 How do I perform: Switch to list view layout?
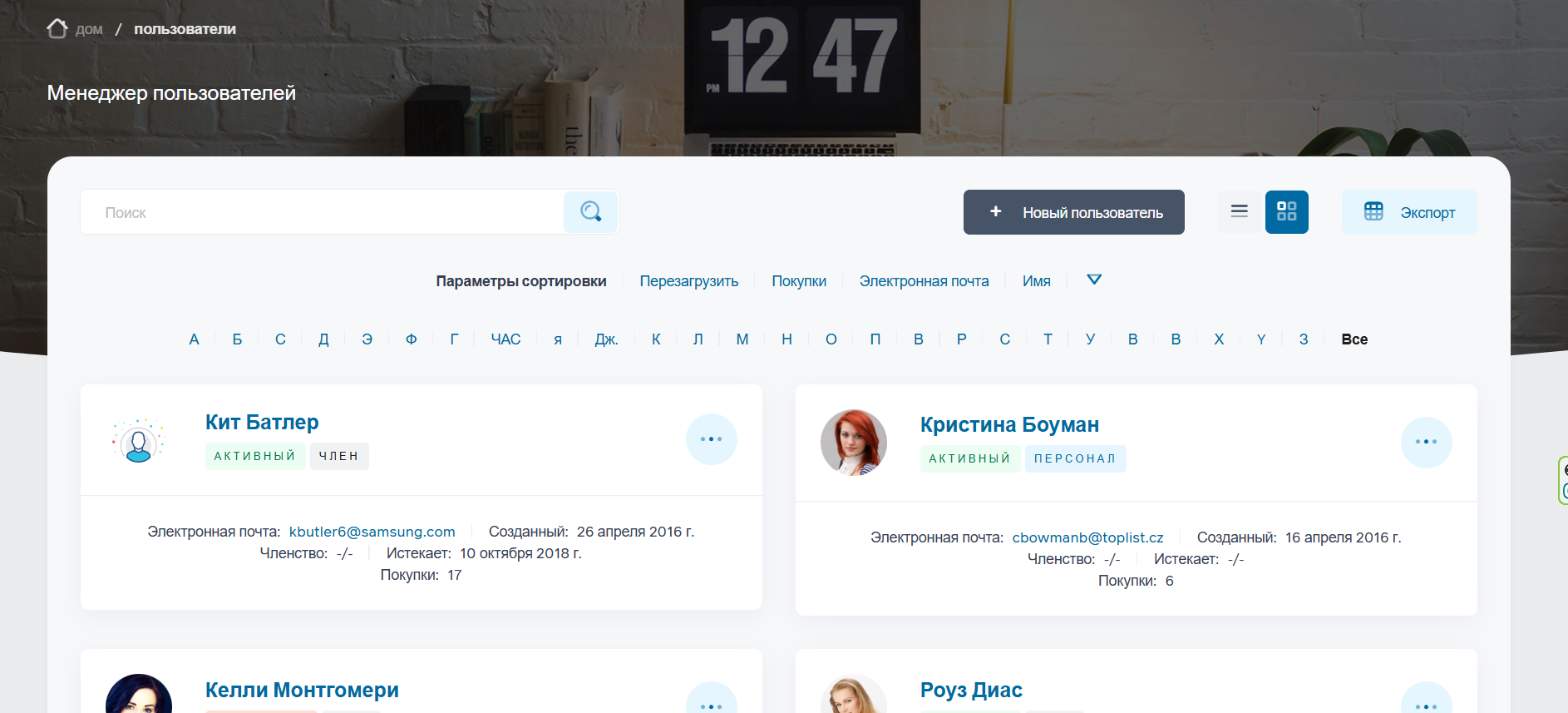1240,211
